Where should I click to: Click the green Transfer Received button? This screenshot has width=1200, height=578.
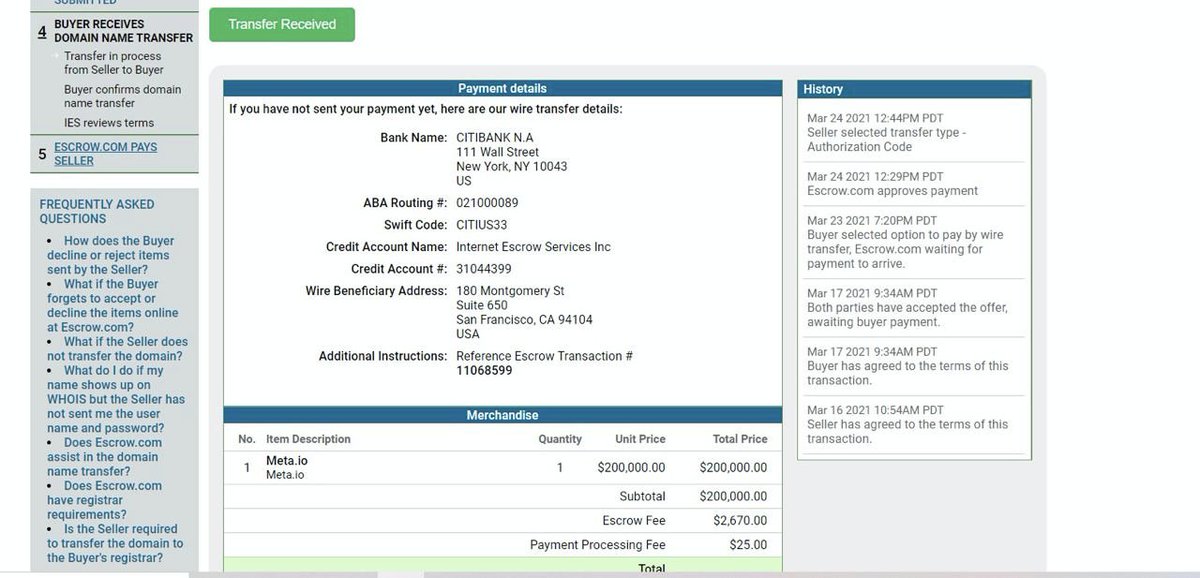[x=282, y=25]
